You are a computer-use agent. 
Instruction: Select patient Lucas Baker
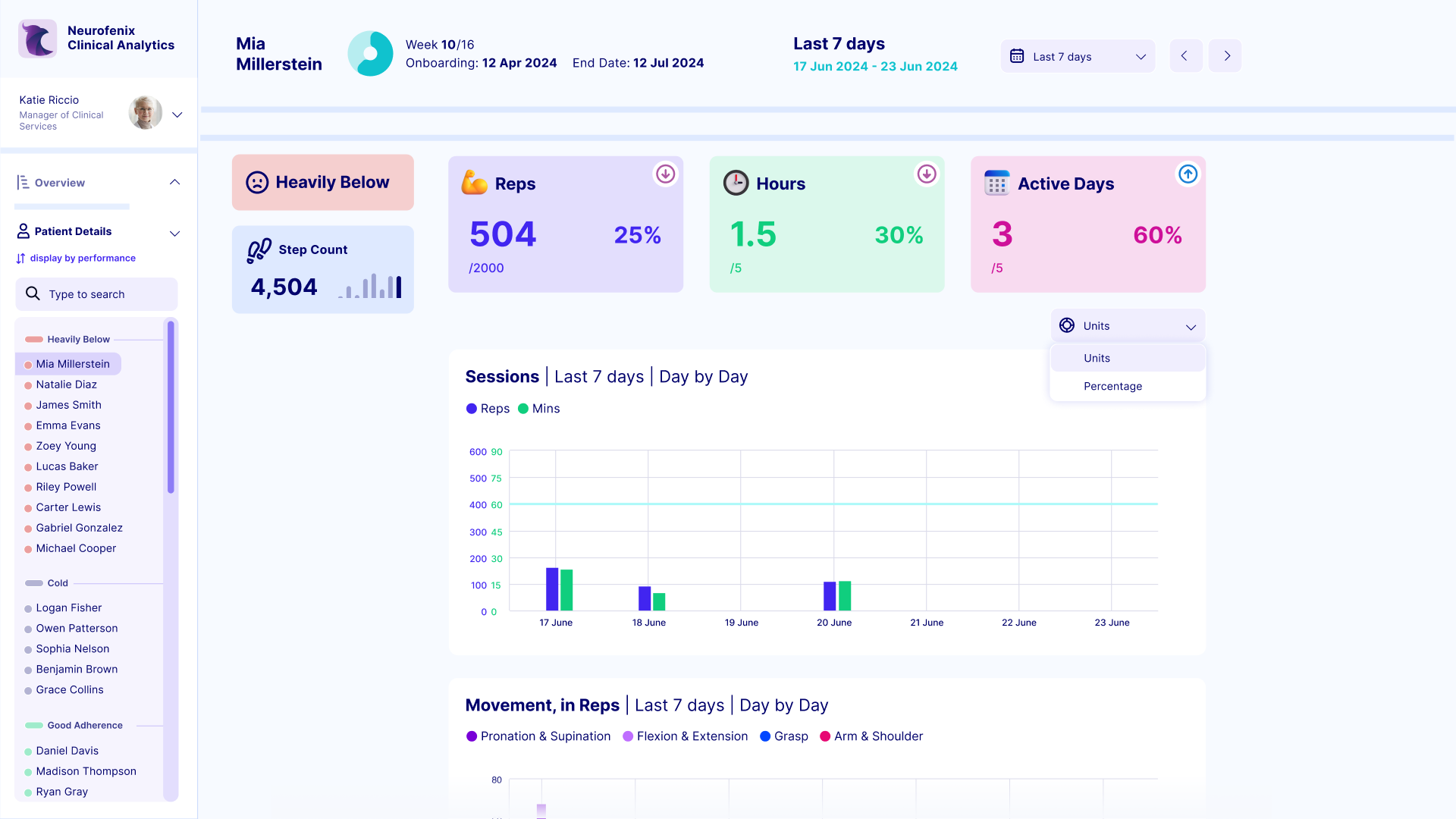click(x=67, y=466)
